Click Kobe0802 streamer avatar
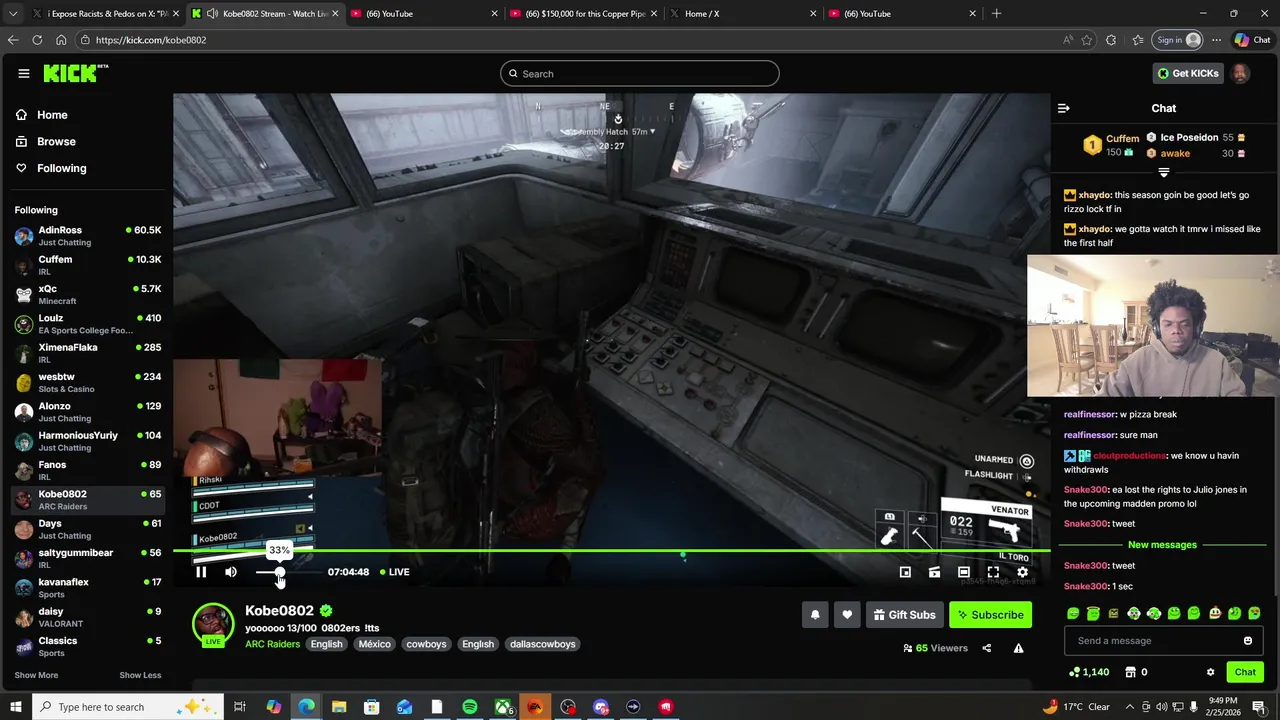 pyautogui.click(x=213, y=623)
